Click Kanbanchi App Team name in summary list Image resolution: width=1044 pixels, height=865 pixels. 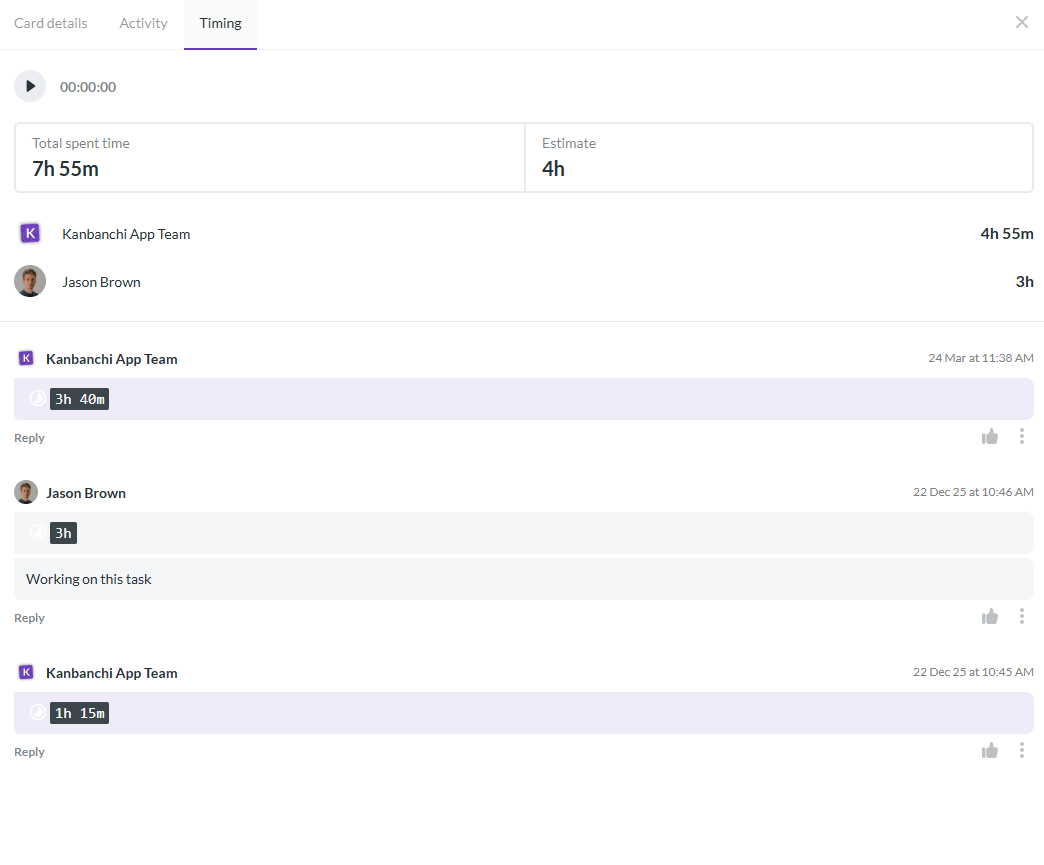[126, 234]
